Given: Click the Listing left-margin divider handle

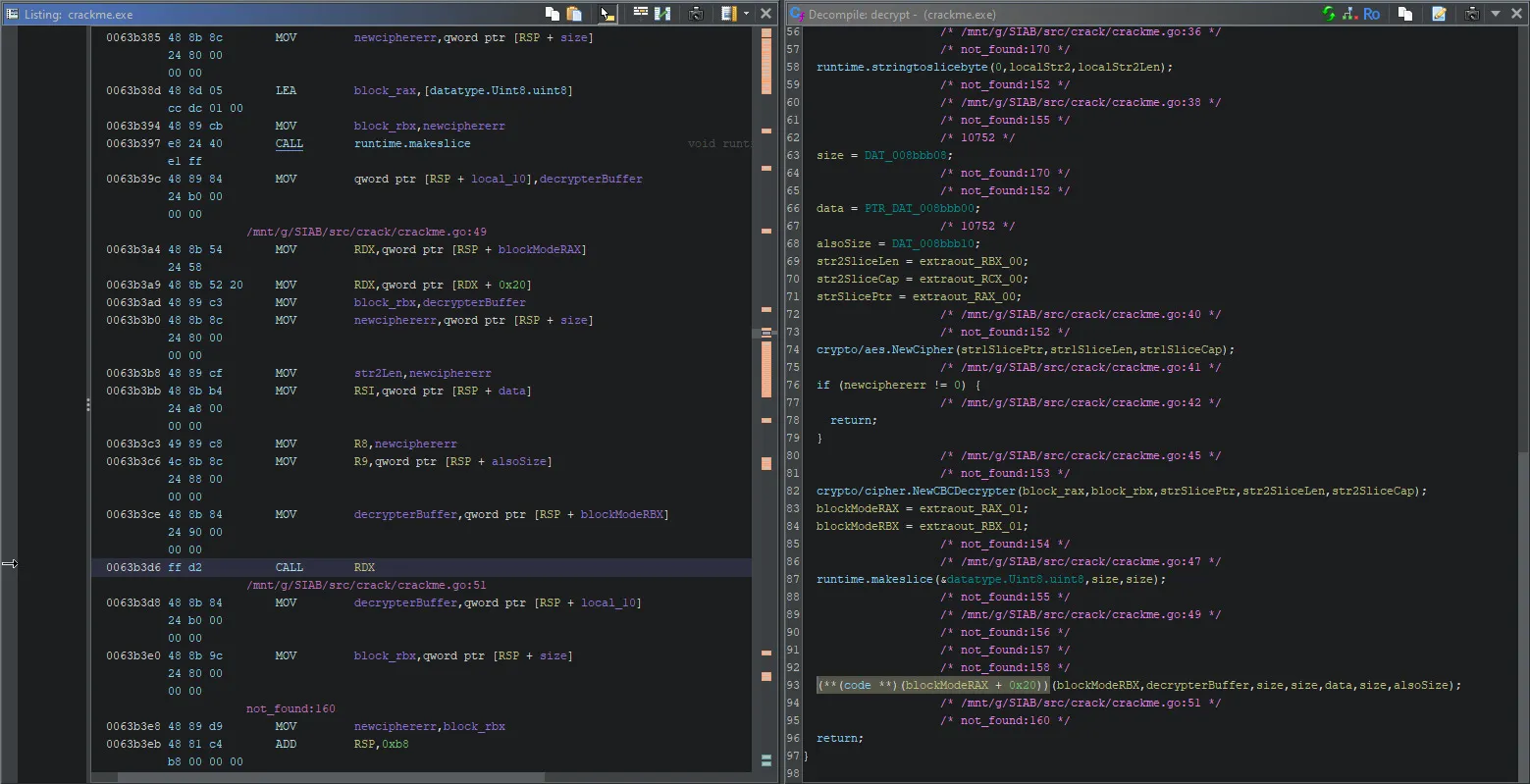Looking at the screenshot, I should click(x=87, y=403).
